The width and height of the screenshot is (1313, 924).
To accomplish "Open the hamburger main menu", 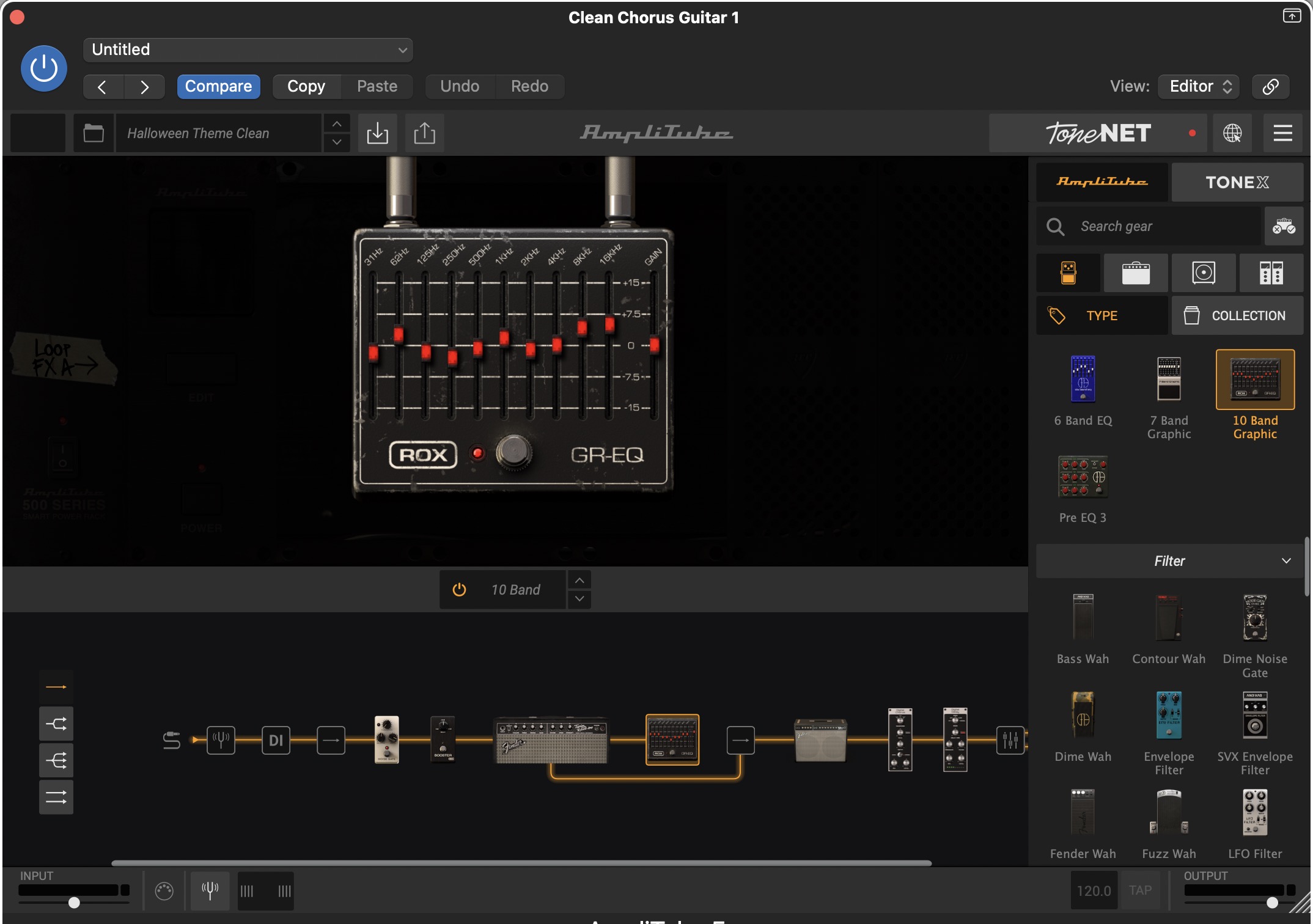I will 1282,133.
